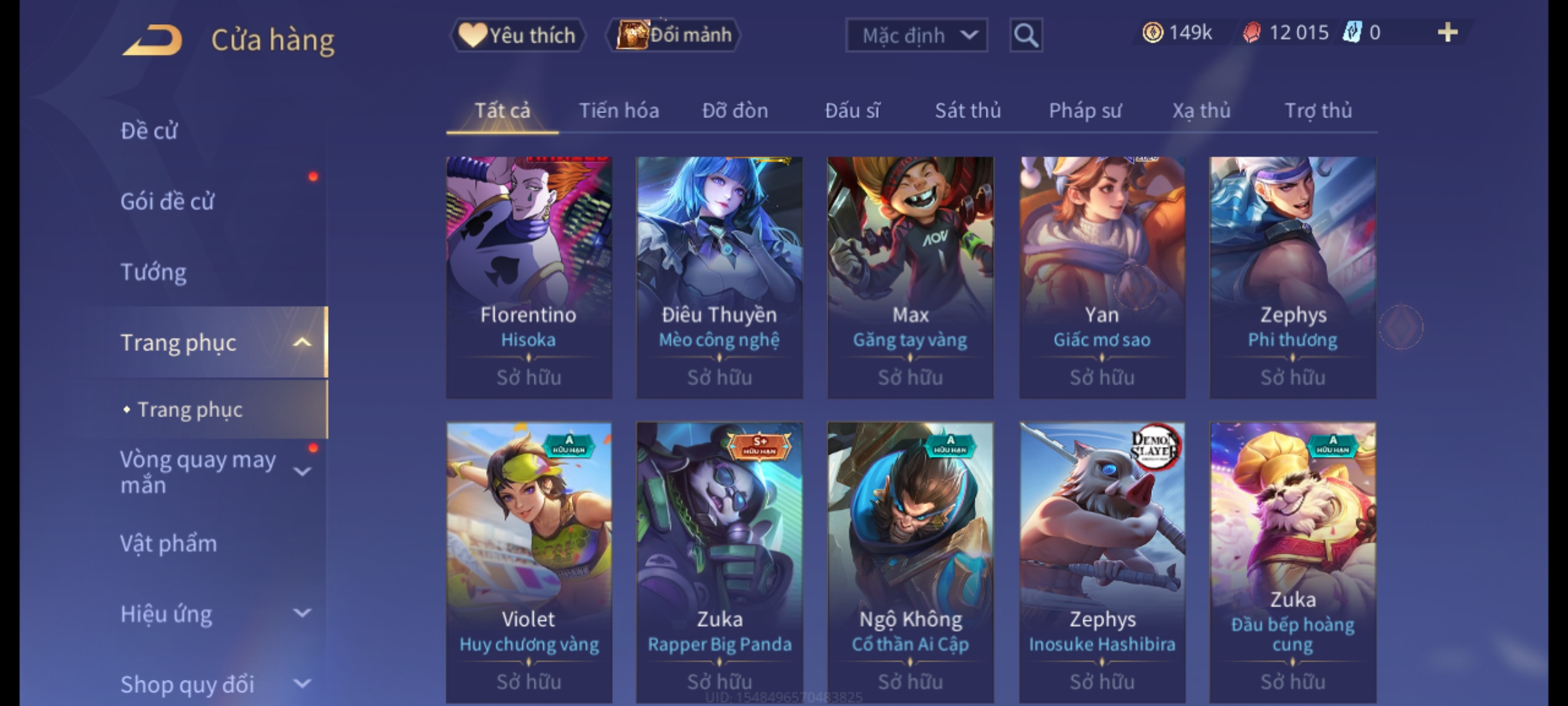This screenshot has width=1568, height=706.
Task: Tap the golden back arrow icon
Action: pos(152,40)
